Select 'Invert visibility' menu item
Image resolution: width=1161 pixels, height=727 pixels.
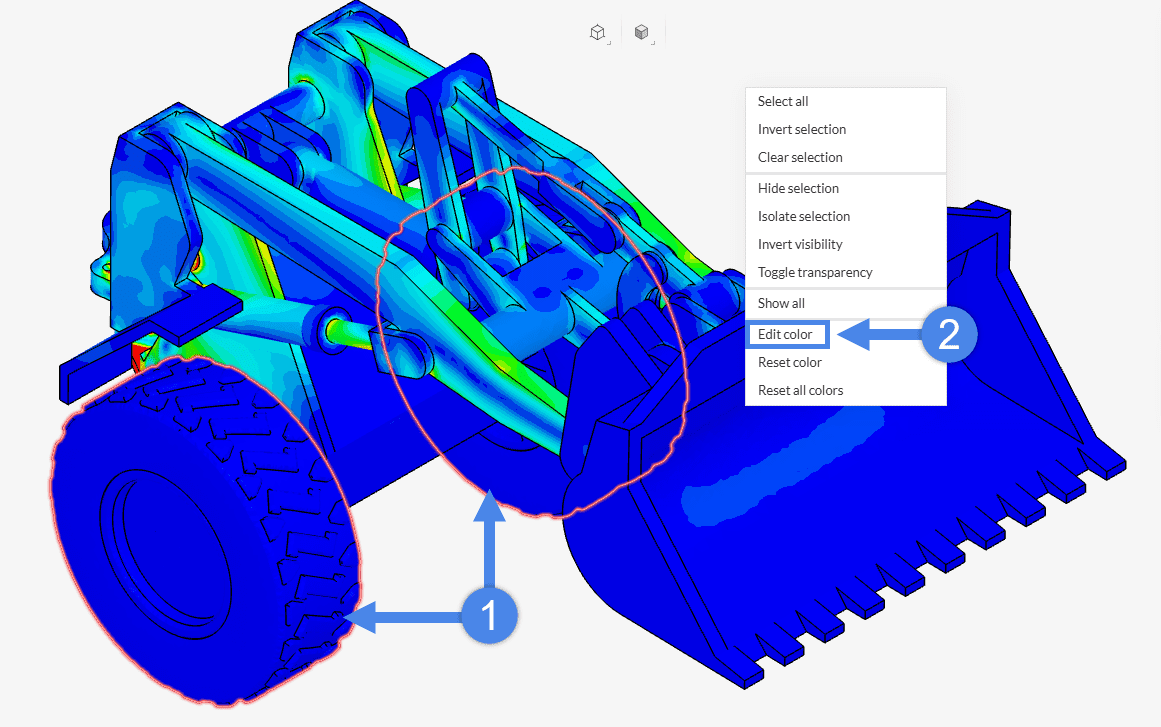pos(800,244)
